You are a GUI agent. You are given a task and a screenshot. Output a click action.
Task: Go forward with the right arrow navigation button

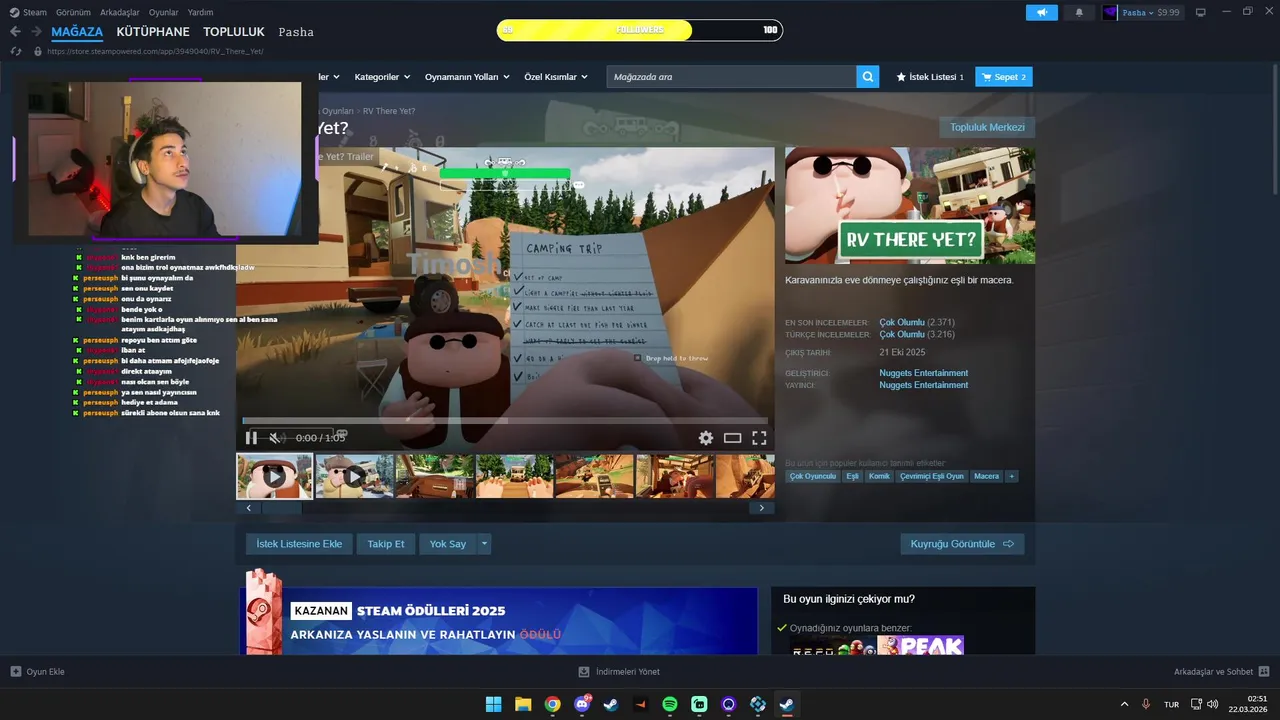point(38,32)
